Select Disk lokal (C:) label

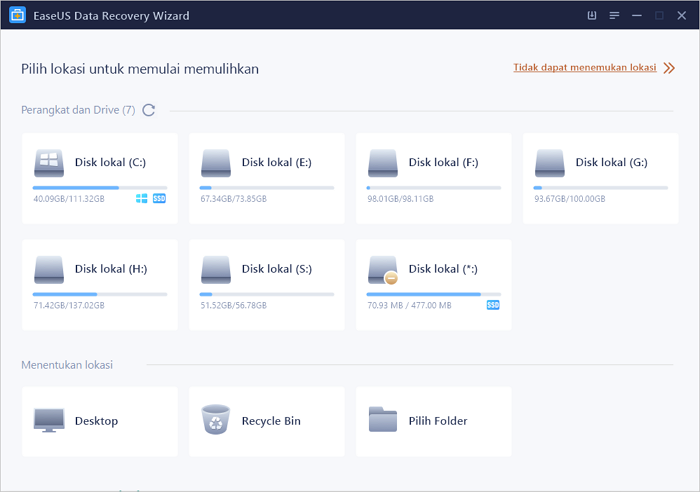[110, 163]
